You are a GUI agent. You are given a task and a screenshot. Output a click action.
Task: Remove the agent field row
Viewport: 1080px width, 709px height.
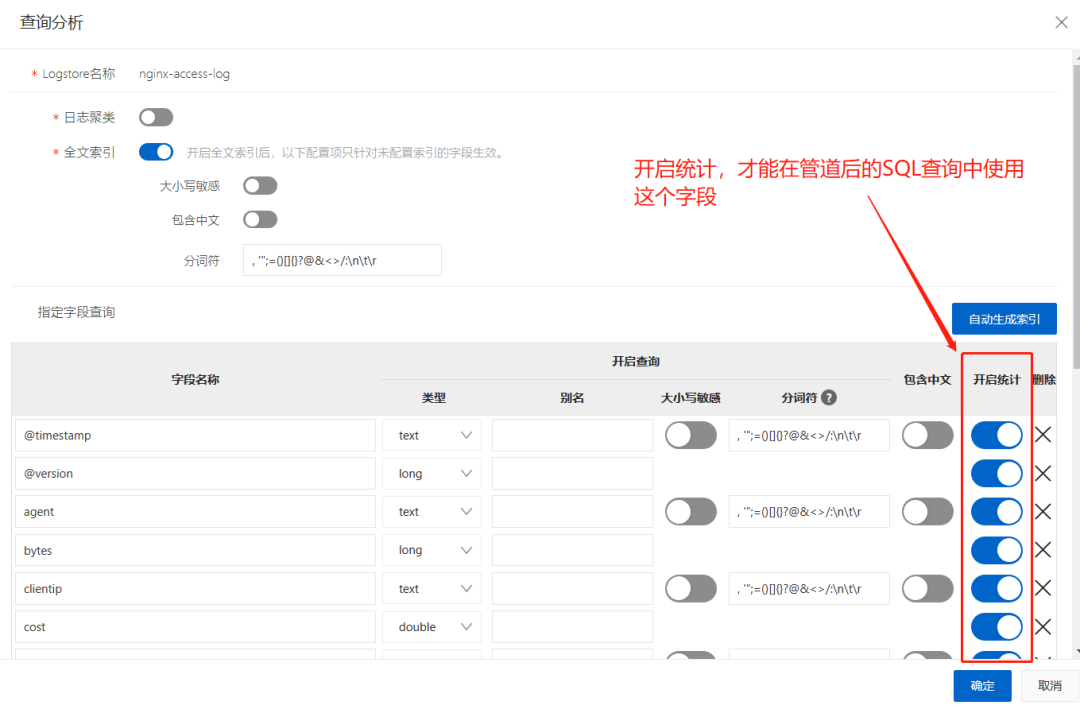click(x=1043, y=511)
